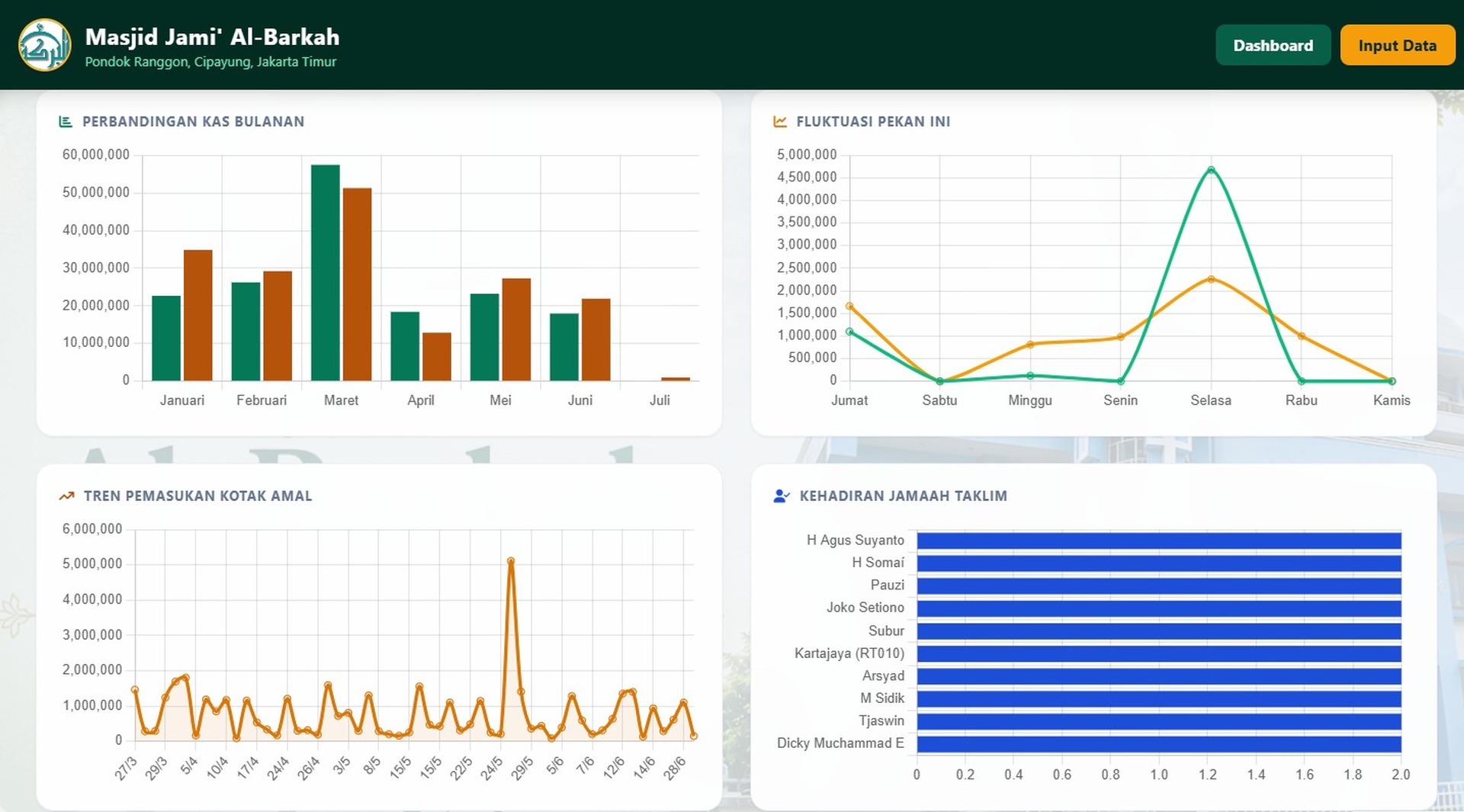Click the trend arrow icon beside Tren Pemasukan Kotak Amal

66,496
